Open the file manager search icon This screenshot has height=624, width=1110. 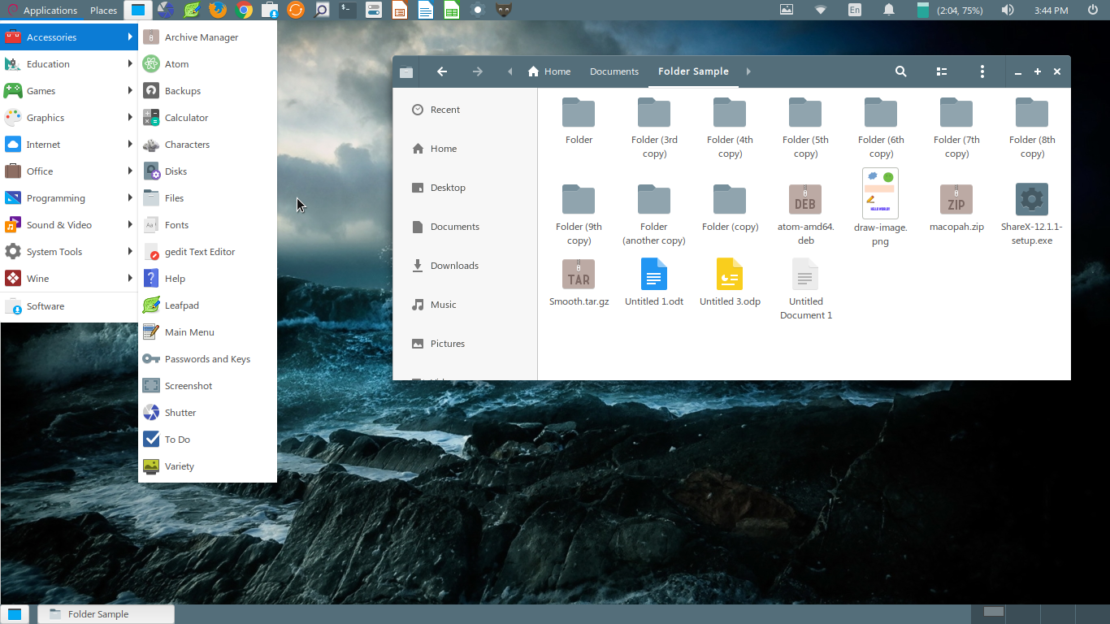tap(900, 71)
